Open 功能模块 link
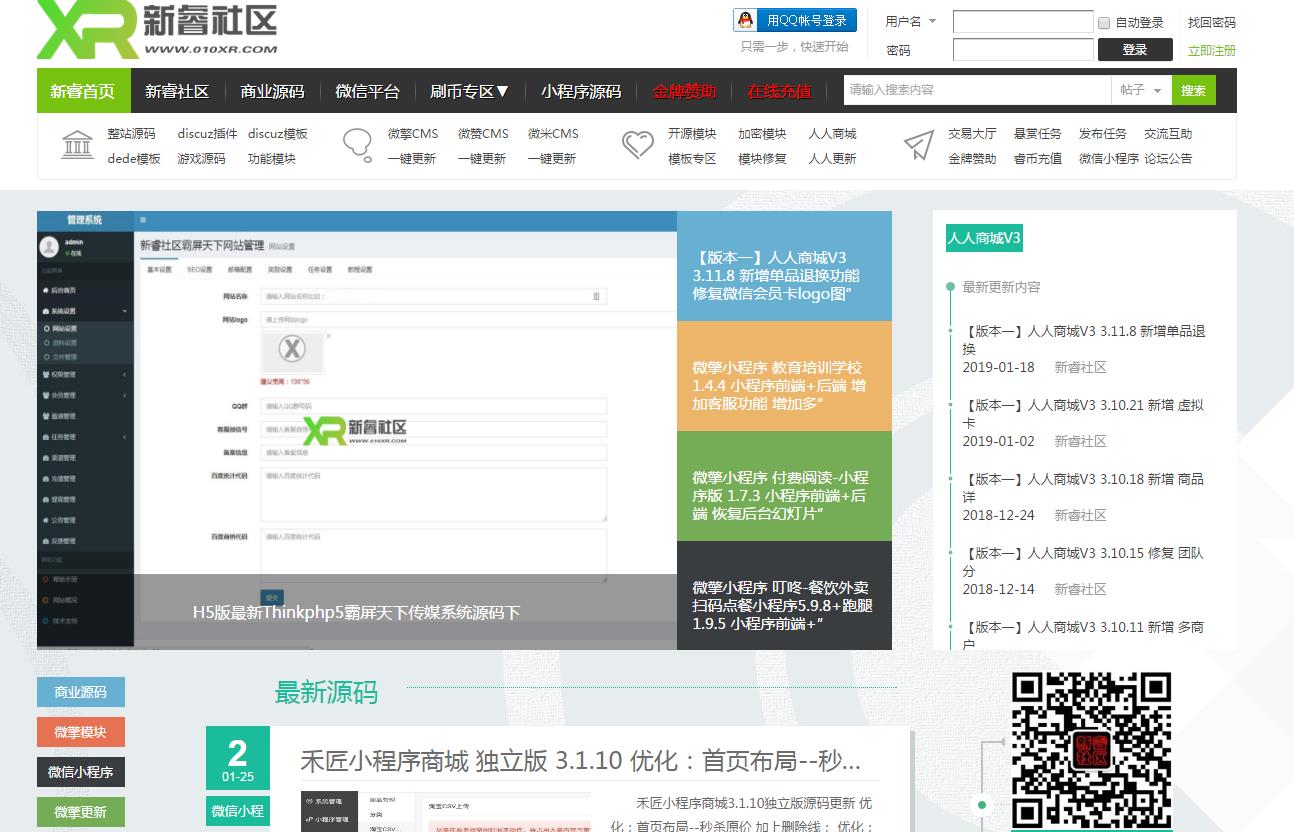This screenshot has height=832, width=1294. (x=272, y=158)
